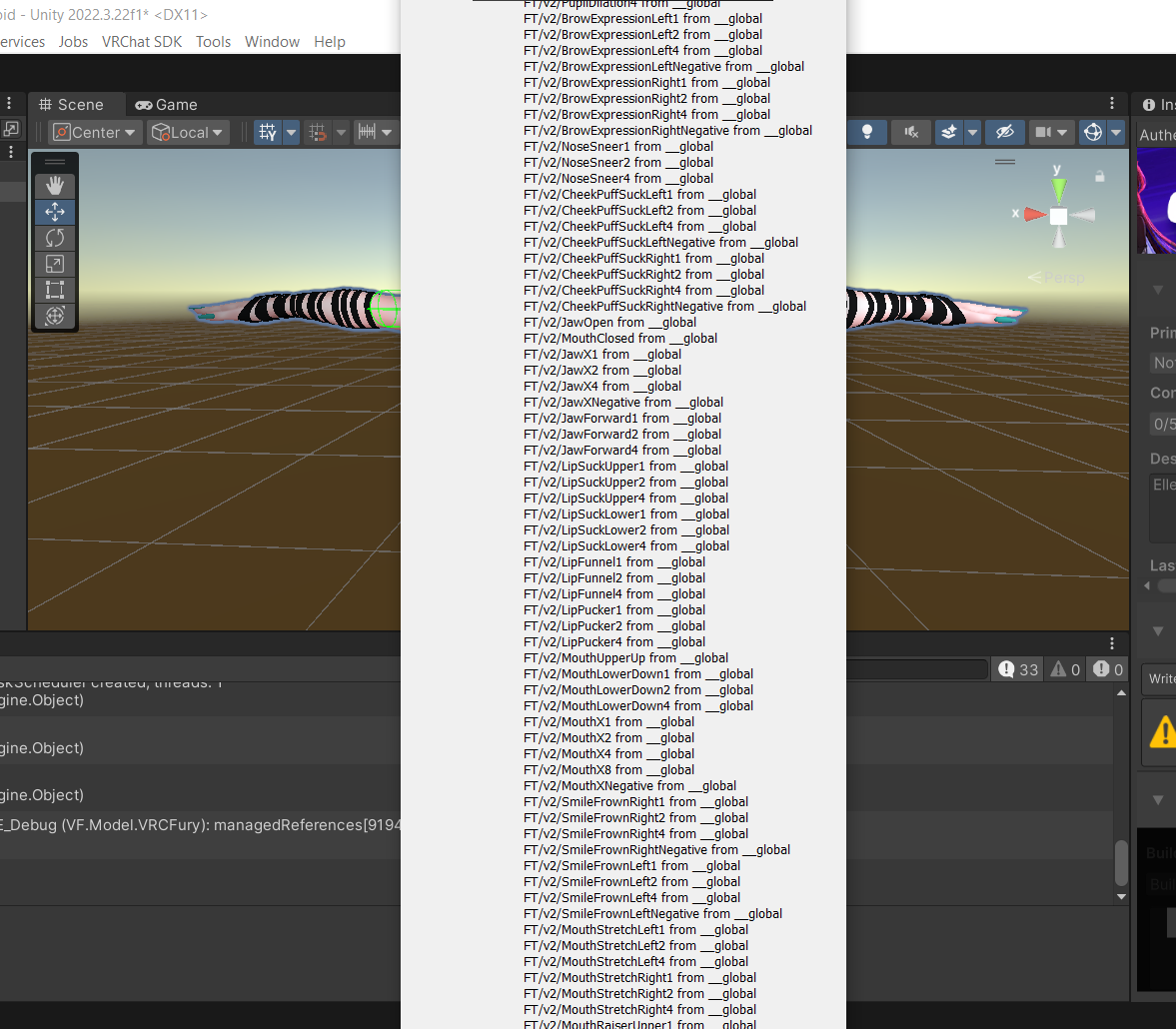Click the console scrollbar up arrow

(x=1121, y=693)
